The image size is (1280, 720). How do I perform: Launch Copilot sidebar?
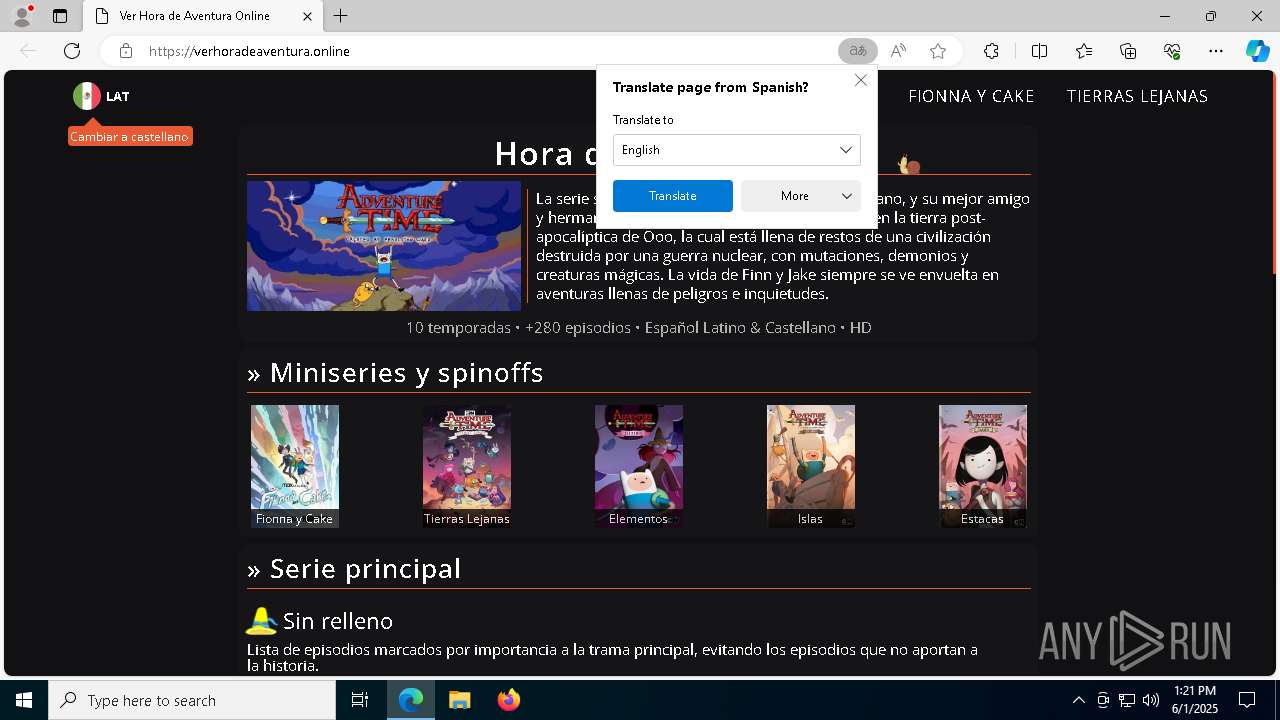(x=1257, y=51)
